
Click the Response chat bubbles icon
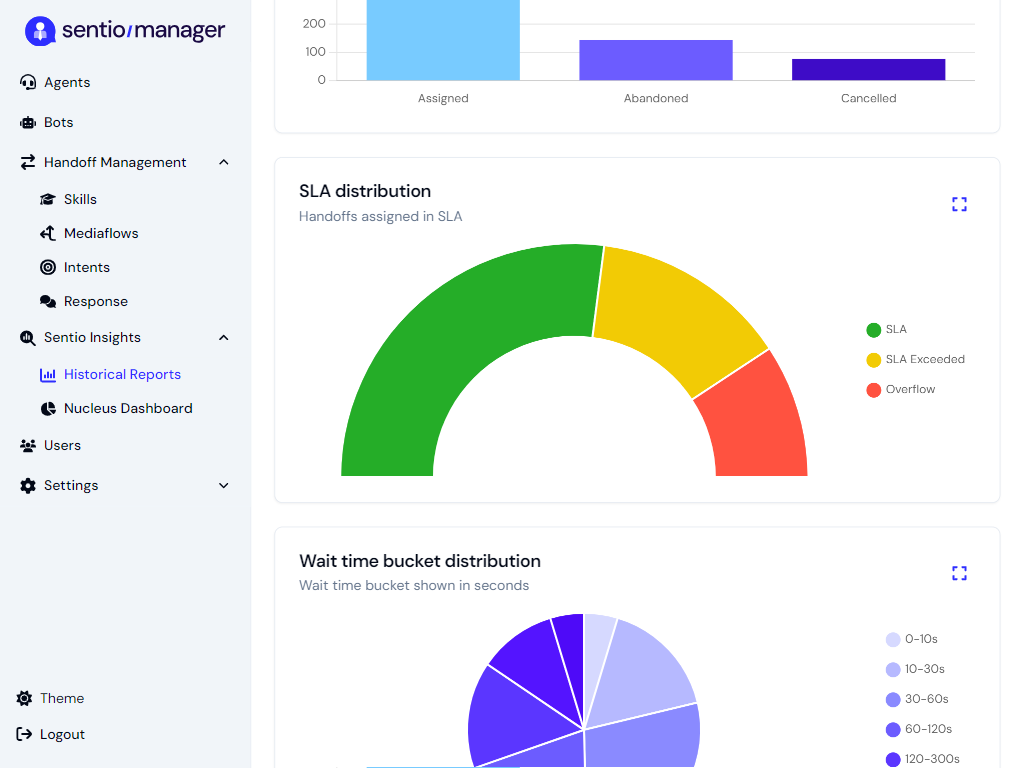[48, 301]
